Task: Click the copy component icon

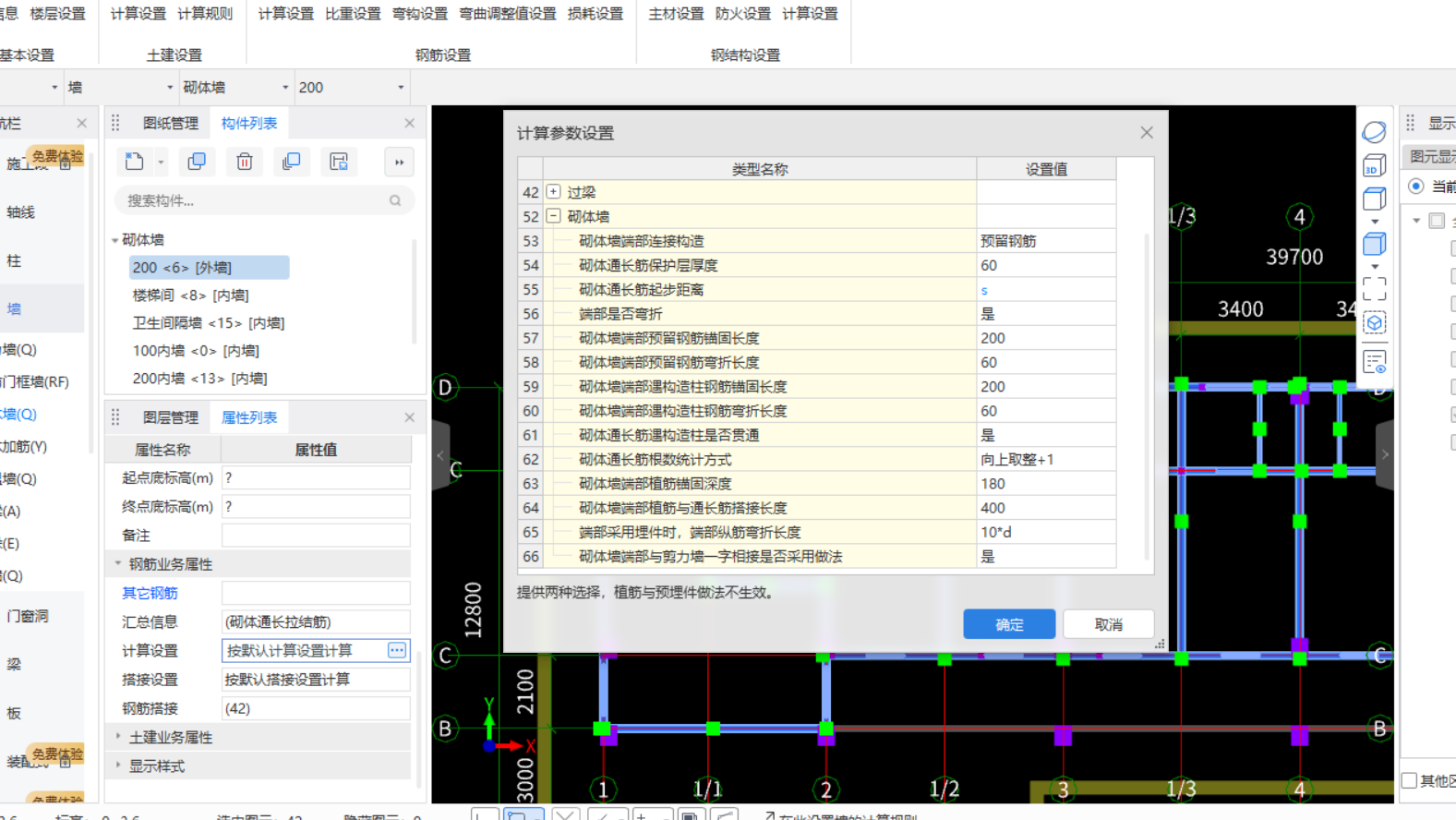Action: (197, 162)
